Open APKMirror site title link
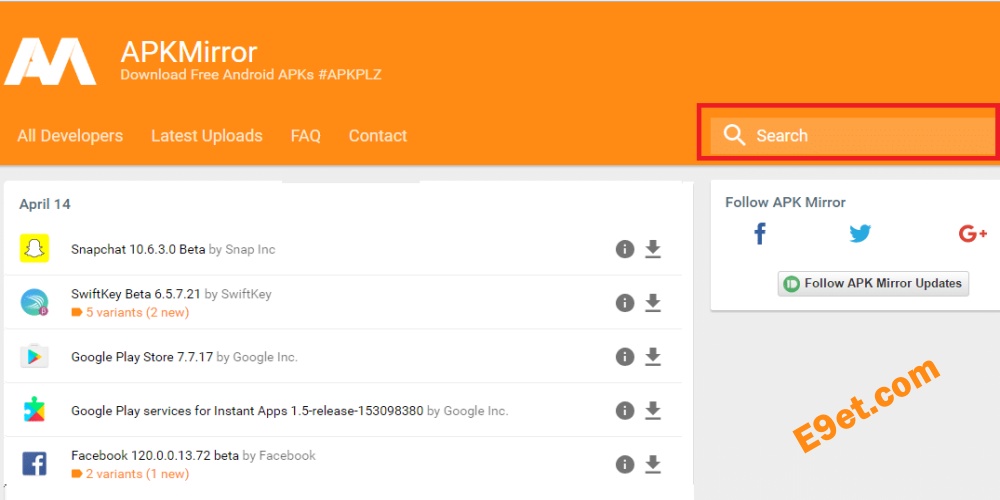This screenshot has height=500, width=1000. (189, 52)
